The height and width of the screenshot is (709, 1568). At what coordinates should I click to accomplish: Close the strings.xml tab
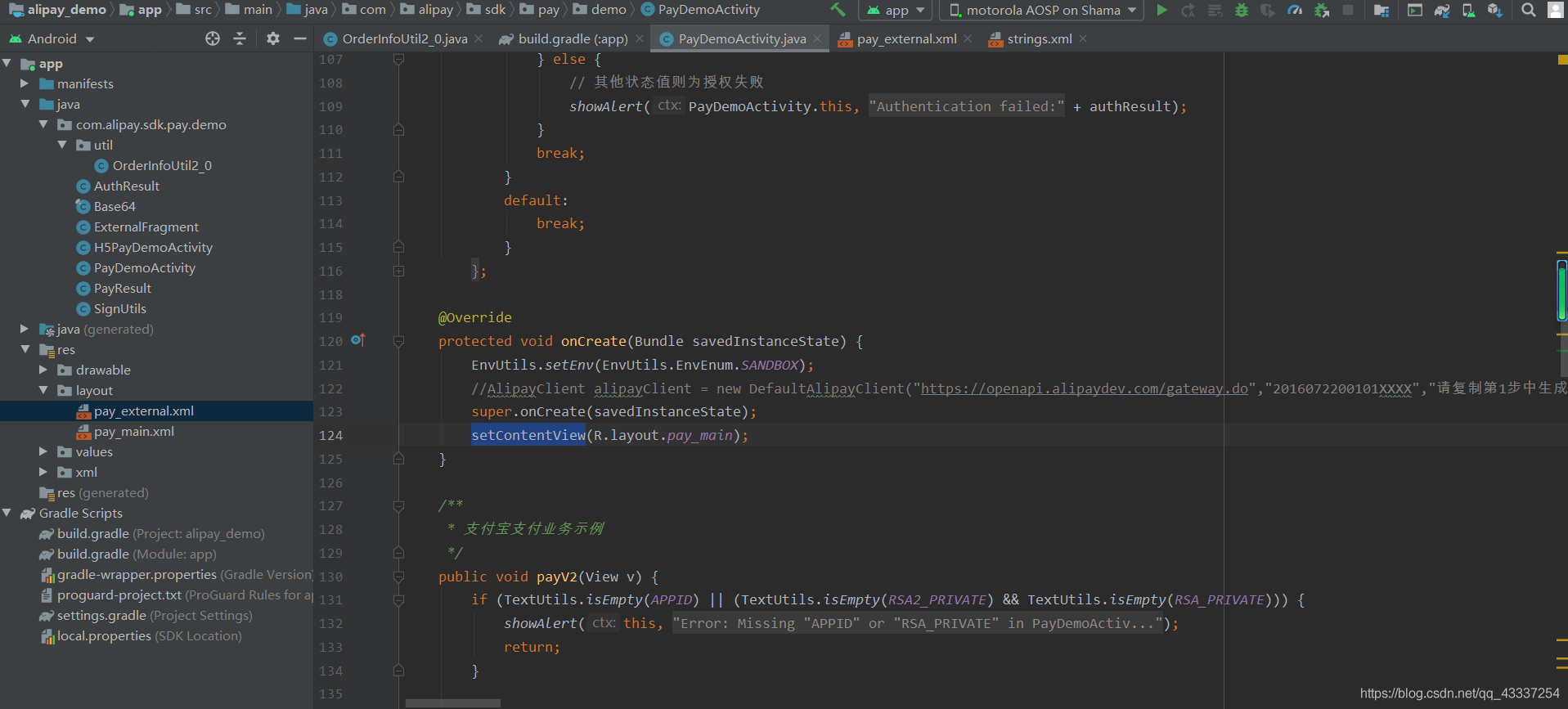click(1083, 38)
